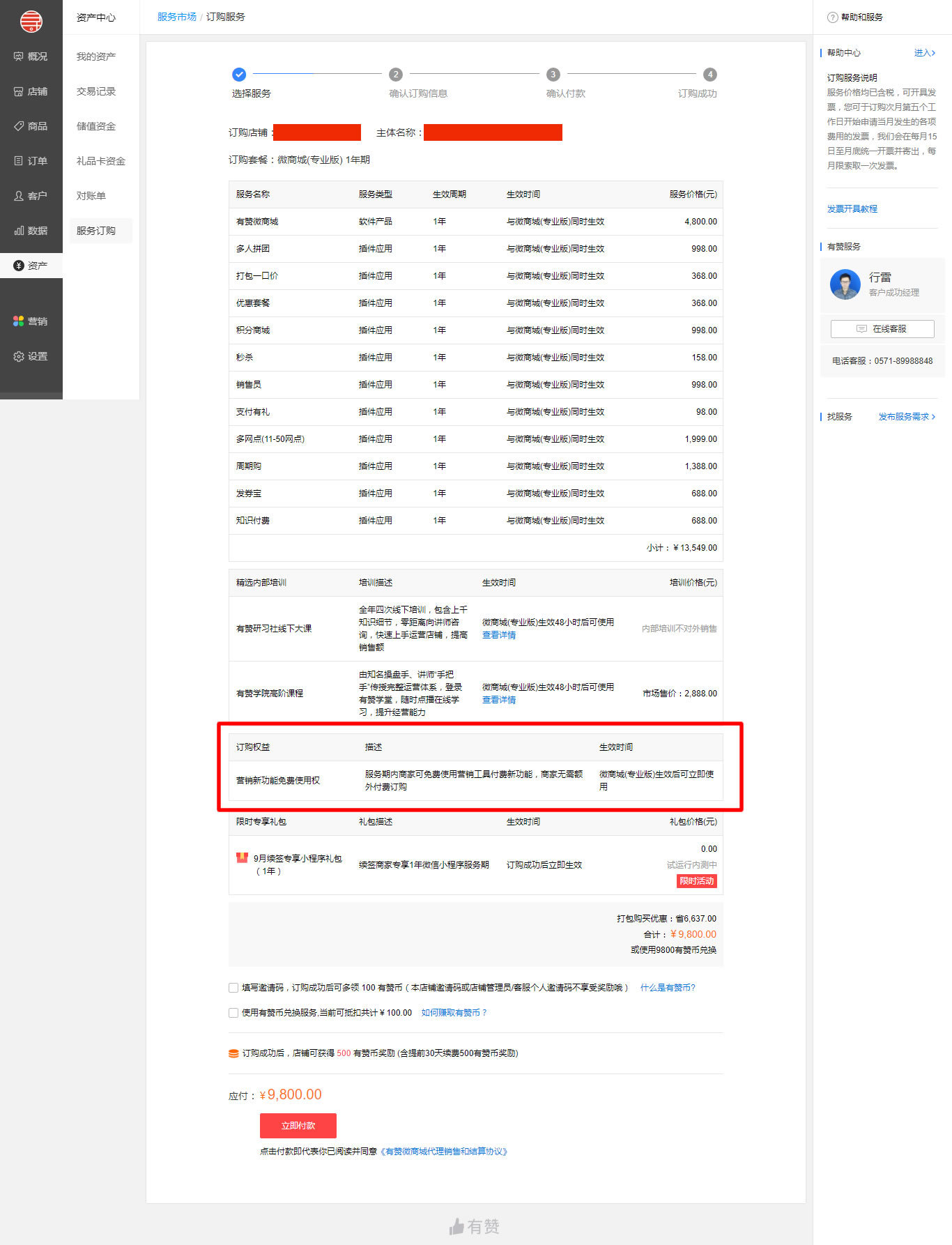Click 在线客服 button
The height and width of the screenshot is (1245, 952).
pyautogui.click(x=882, y=329)
